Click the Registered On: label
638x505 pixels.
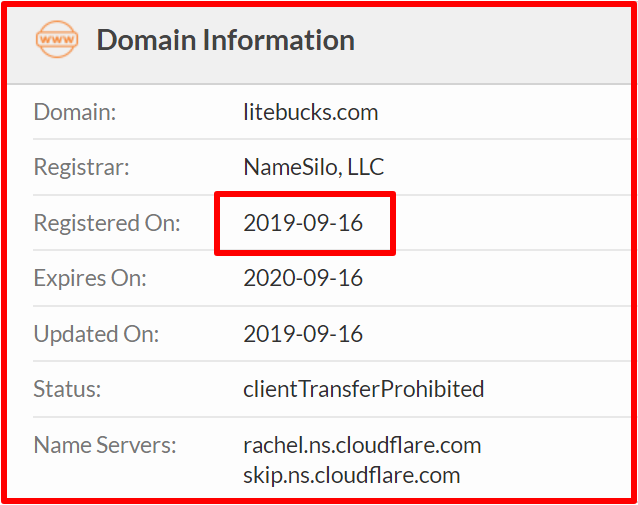click(107, 223)
